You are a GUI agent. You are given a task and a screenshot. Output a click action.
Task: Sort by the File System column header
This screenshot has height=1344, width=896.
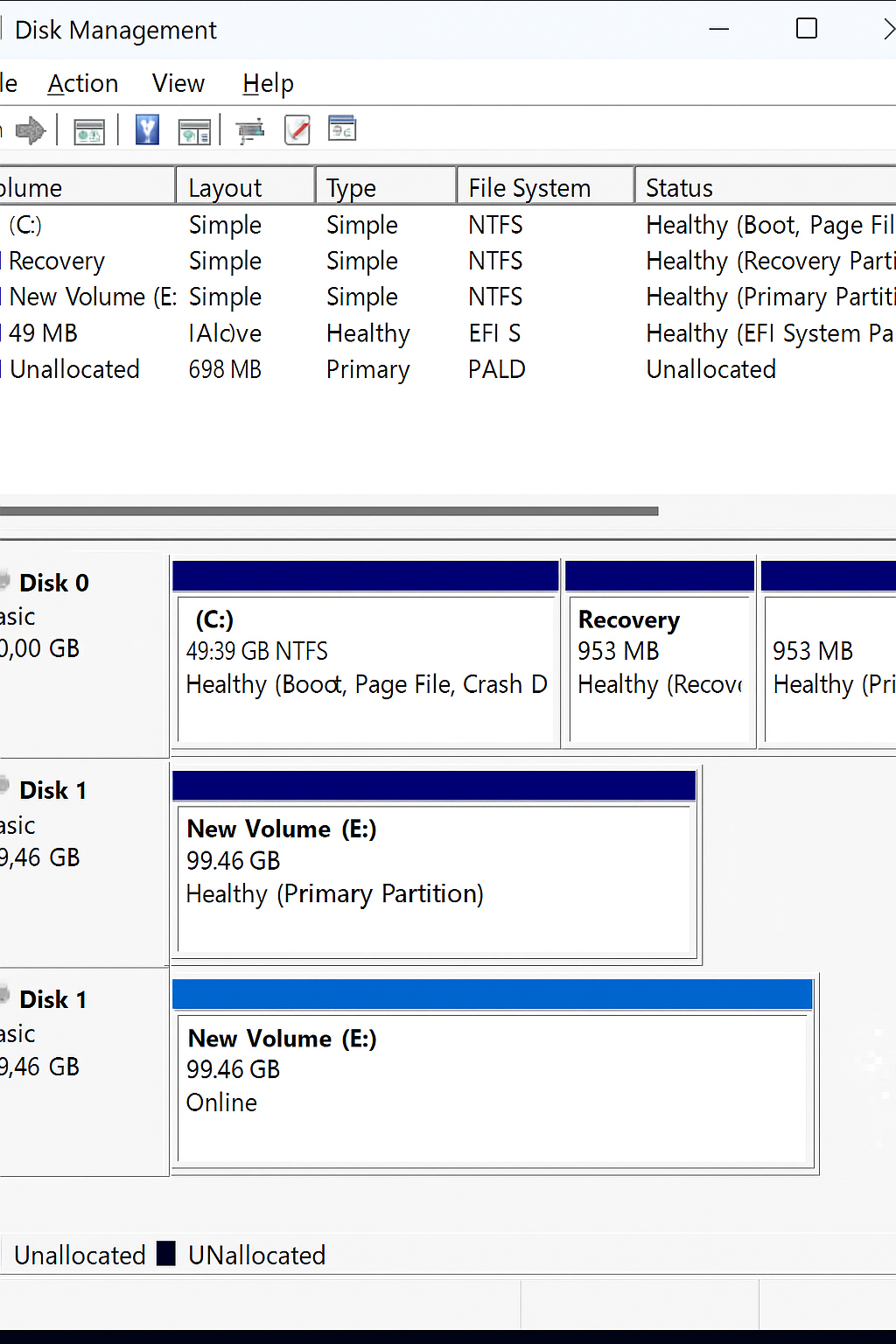click(545, 187)
